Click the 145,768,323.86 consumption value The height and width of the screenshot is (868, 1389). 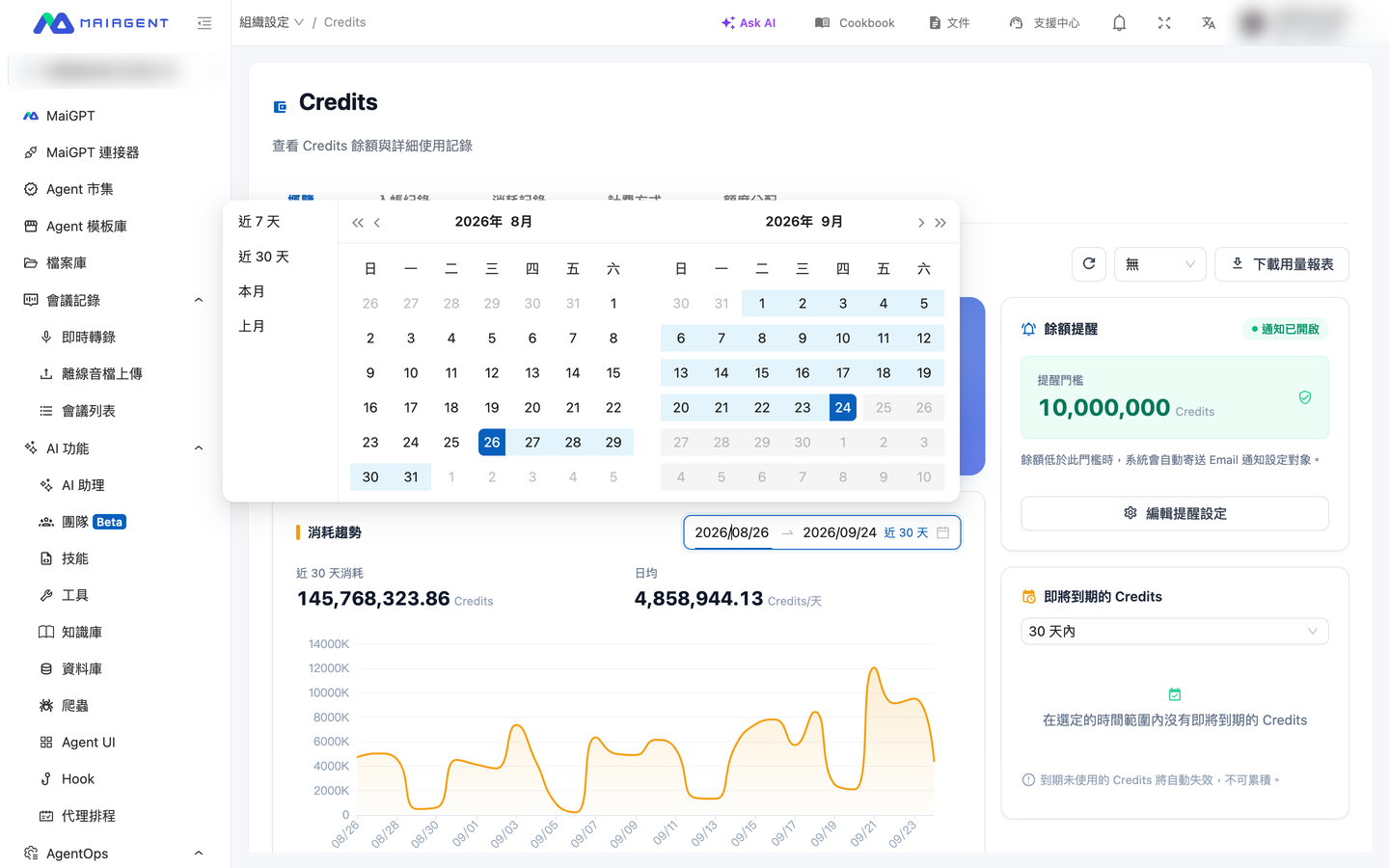tap(373, 599)
